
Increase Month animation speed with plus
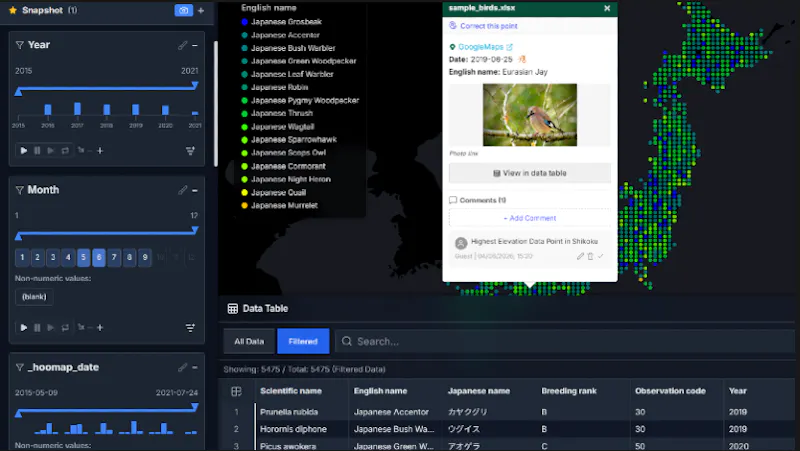[x=100, y=328]
